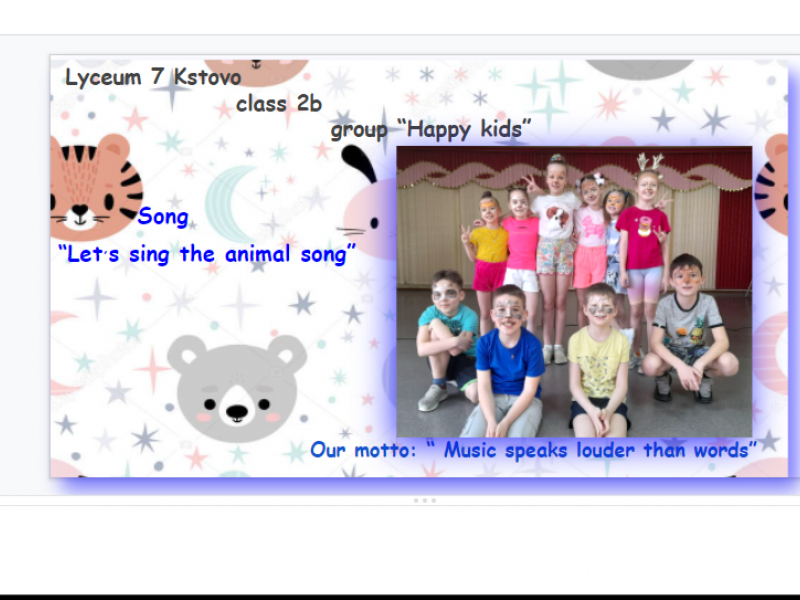Click the "Our motto" caption text

532,449
